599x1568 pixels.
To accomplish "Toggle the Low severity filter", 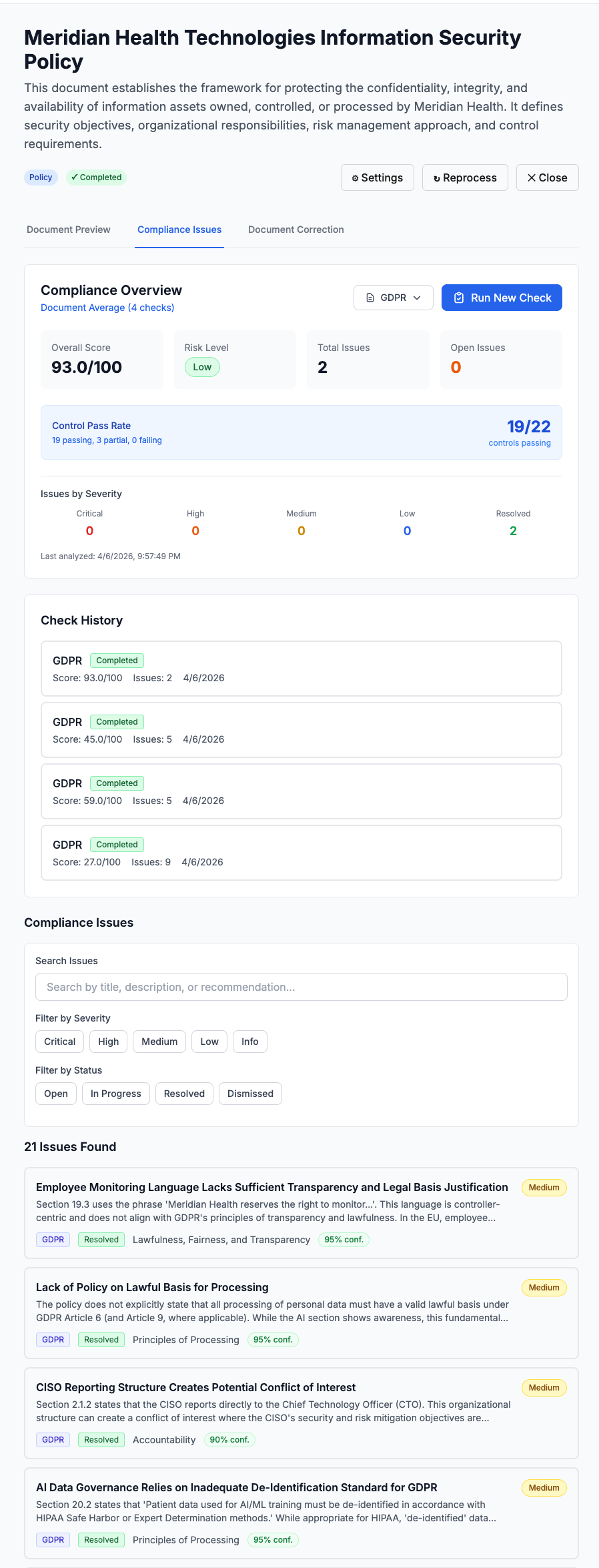I will tap(209, 1042).
